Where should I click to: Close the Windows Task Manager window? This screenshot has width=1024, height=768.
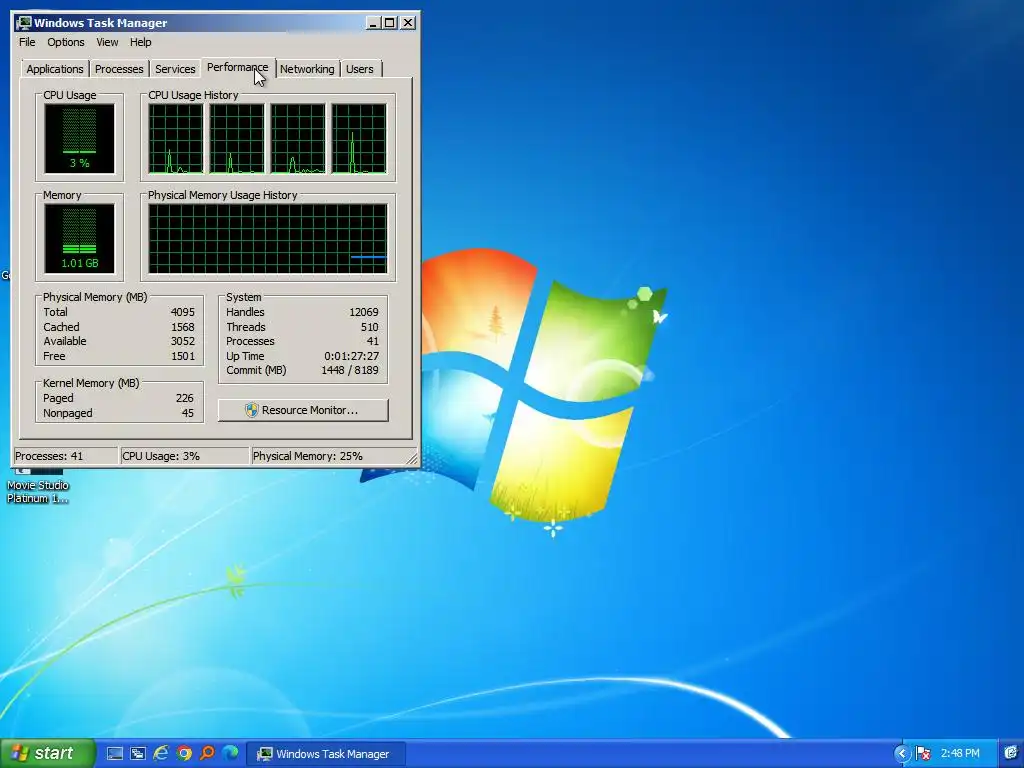408,23
